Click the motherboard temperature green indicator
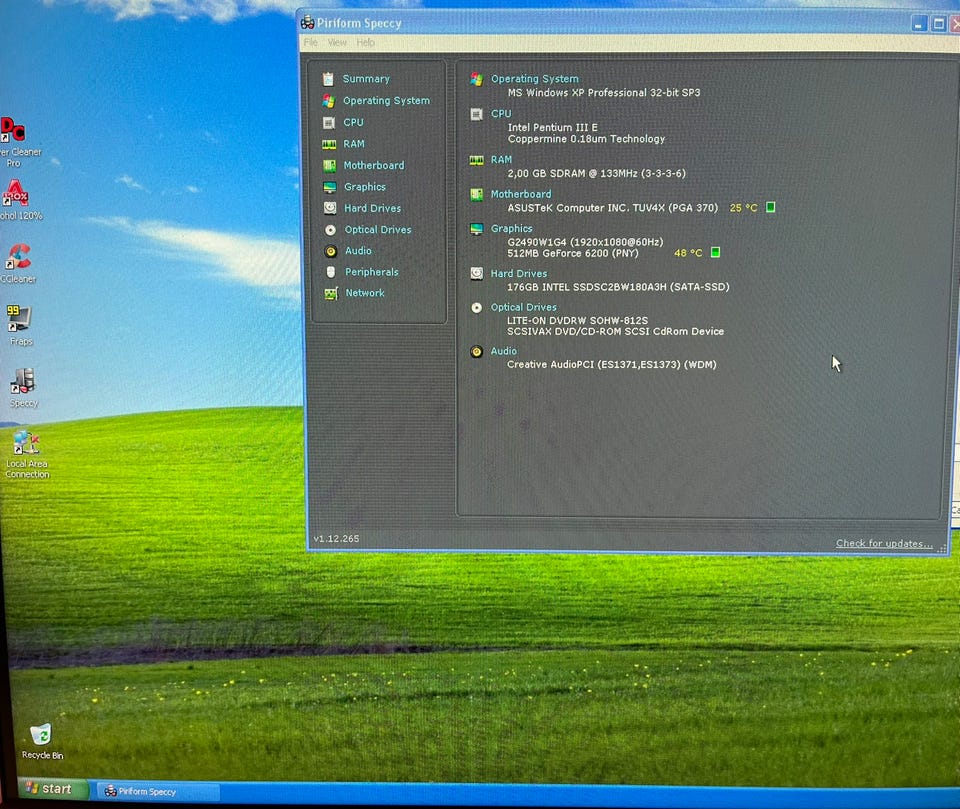The height and width of the screenshot is (809, 960). (771, 207)
